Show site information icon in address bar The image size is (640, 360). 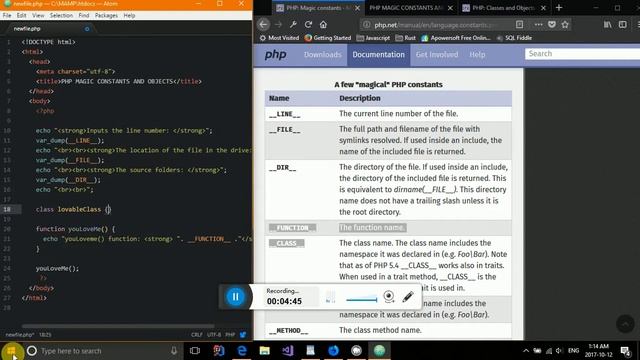[x=367, y=24]
